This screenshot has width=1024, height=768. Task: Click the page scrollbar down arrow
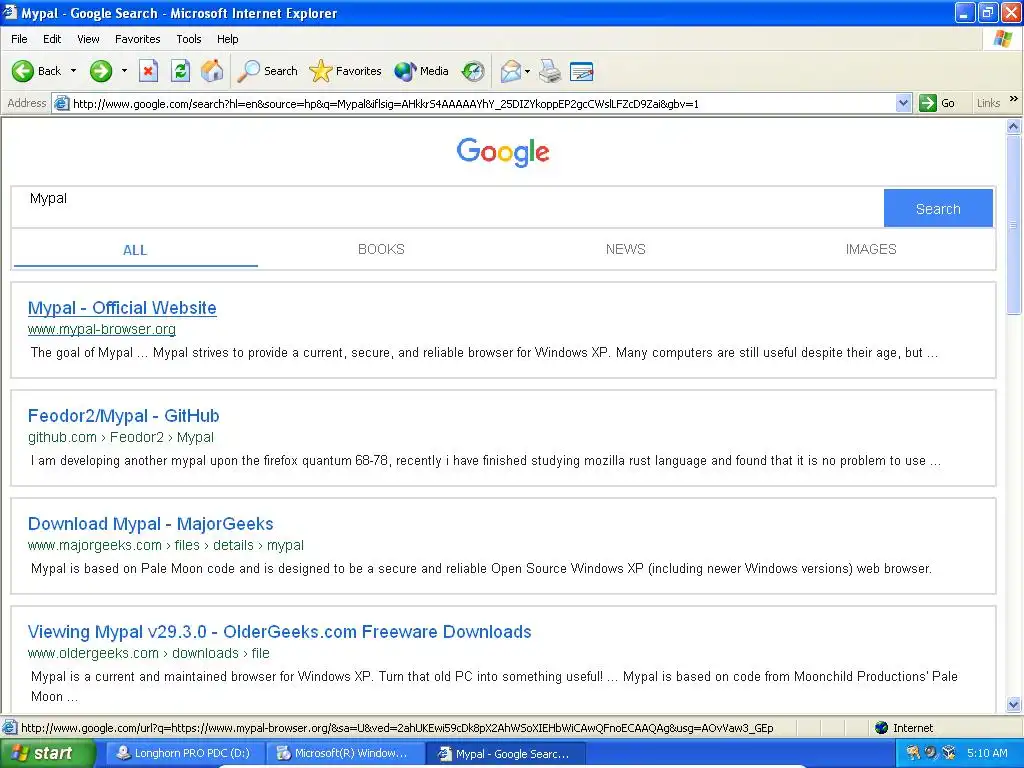point(1014,704)
